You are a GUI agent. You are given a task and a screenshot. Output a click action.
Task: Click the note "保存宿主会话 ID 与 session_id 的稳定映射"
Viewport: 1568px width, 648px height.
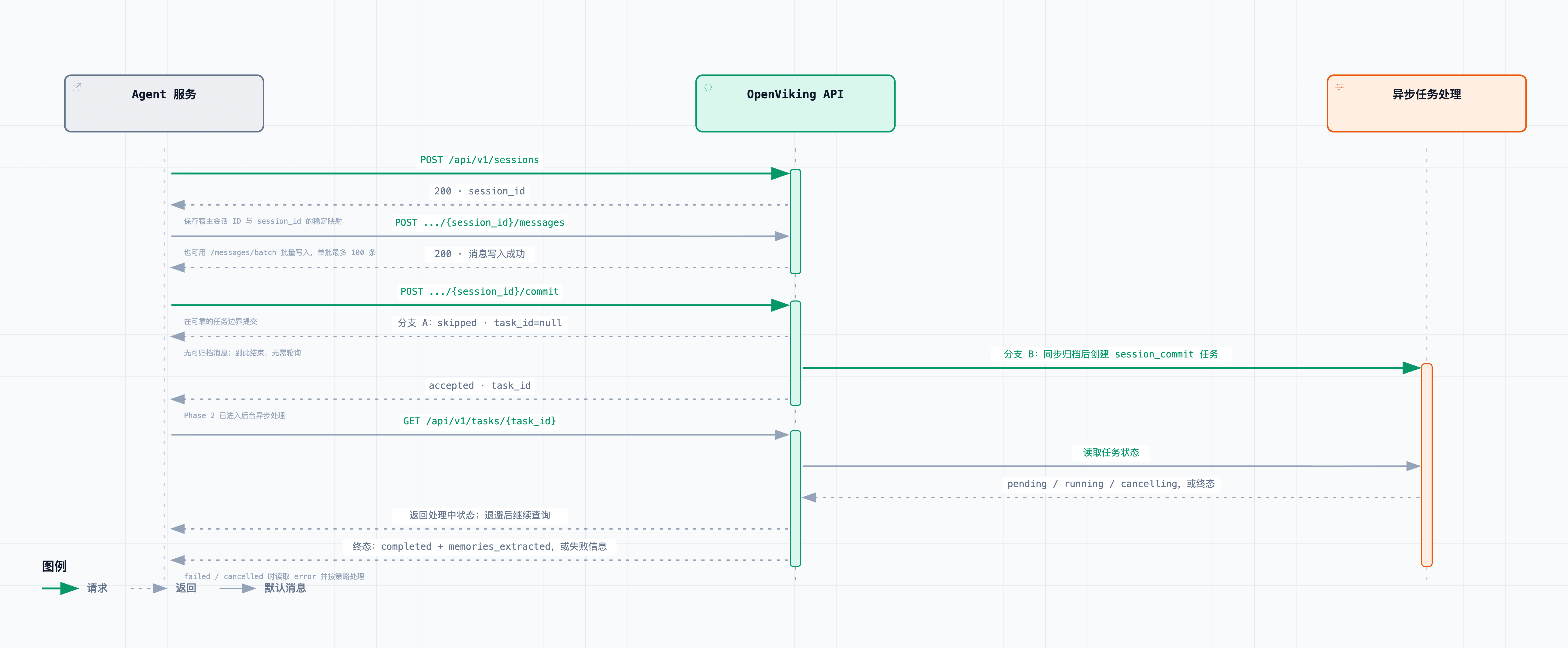(263, 222)
